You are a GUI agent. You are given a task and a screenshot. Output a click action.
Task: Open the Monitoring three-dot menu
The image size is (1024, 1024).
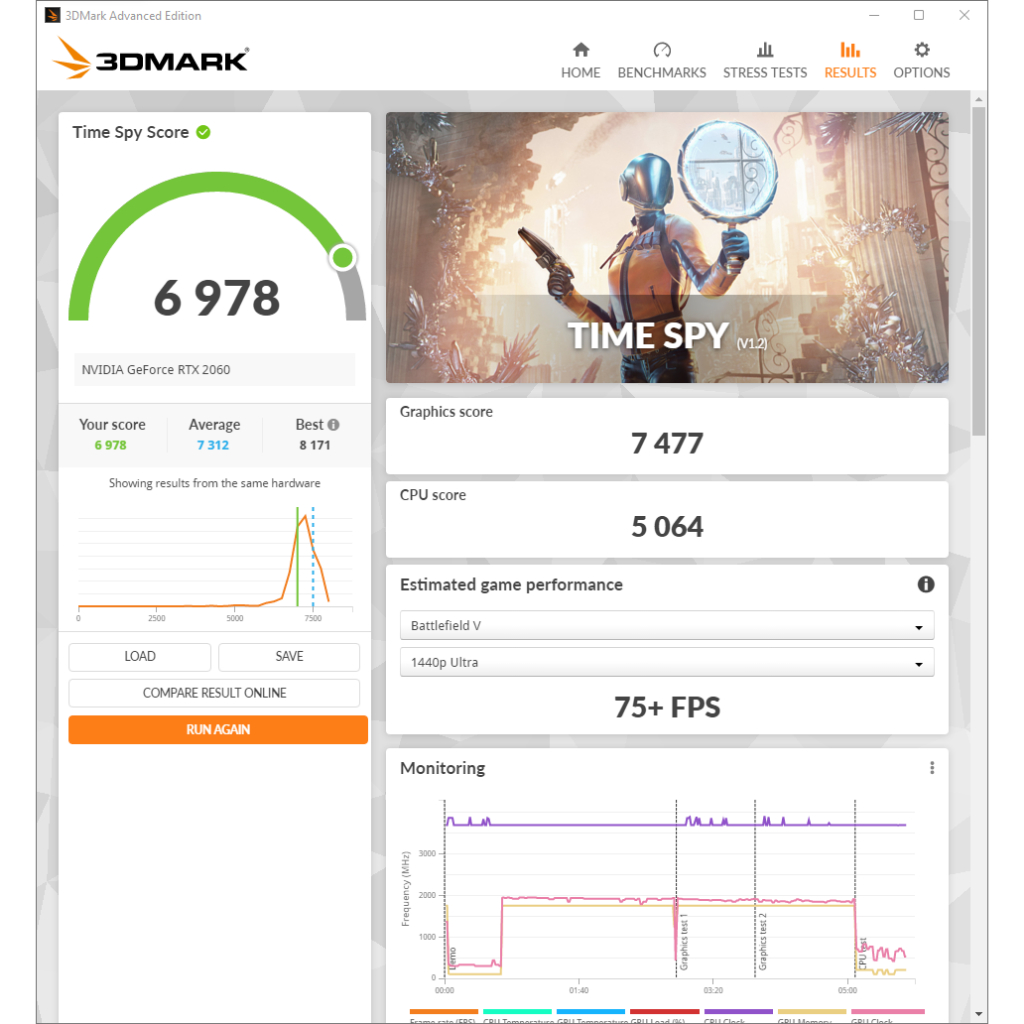click(x=932, y=768)
